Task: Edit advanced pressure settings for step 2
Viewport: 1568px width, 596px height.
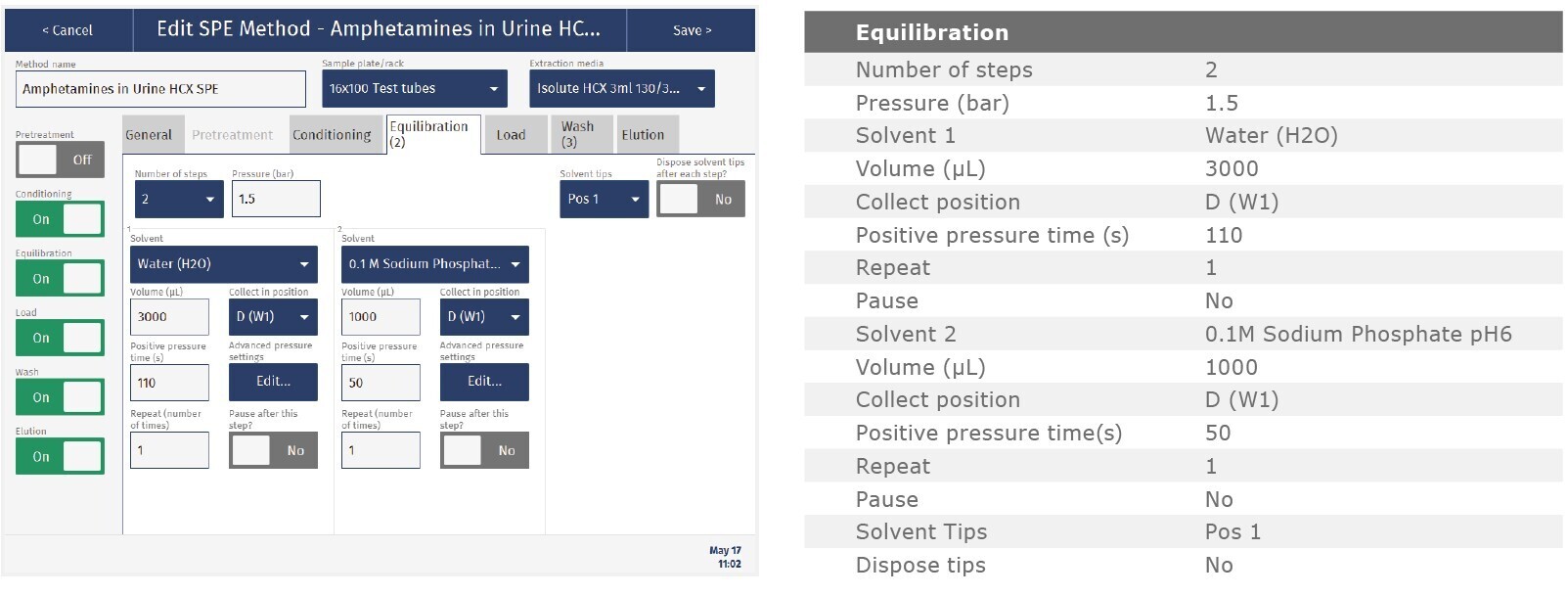Action: point(484,382)
